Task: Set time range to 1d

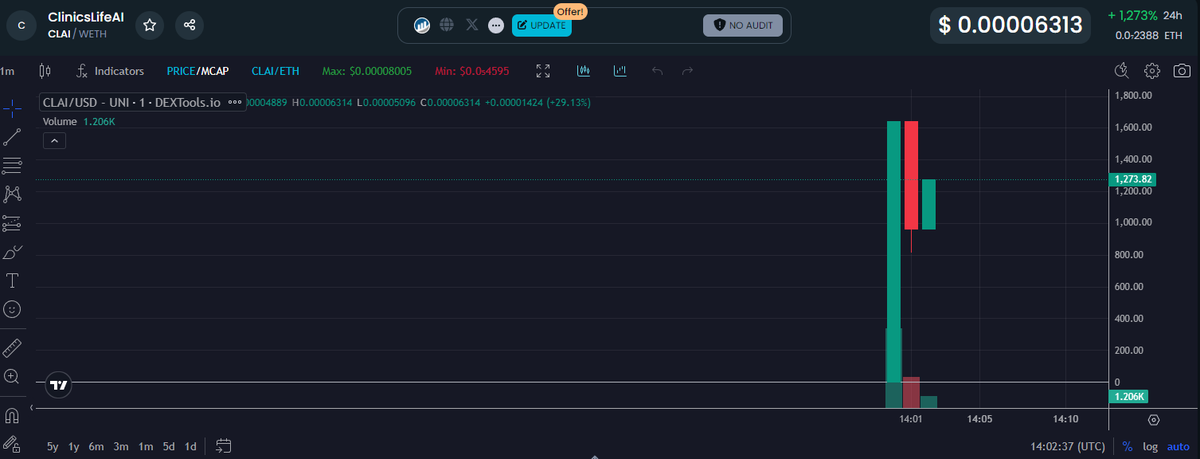Action: [x=191, y=446]
